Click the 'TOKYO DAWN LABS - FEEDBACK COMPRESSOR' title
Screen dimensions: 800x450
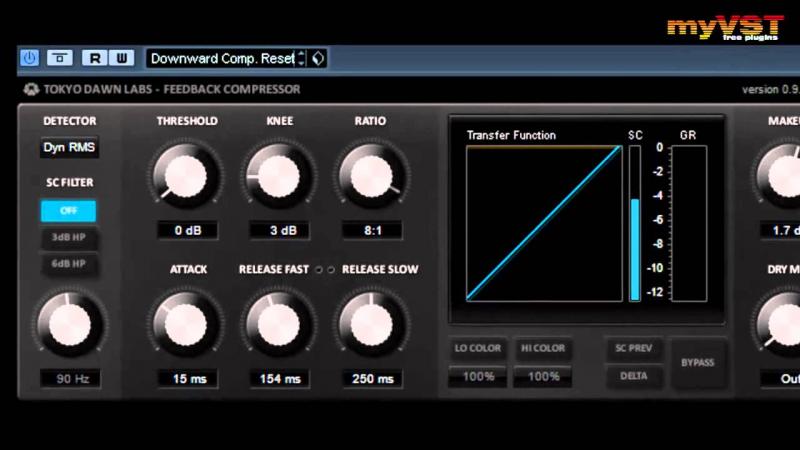coord(172,89)
